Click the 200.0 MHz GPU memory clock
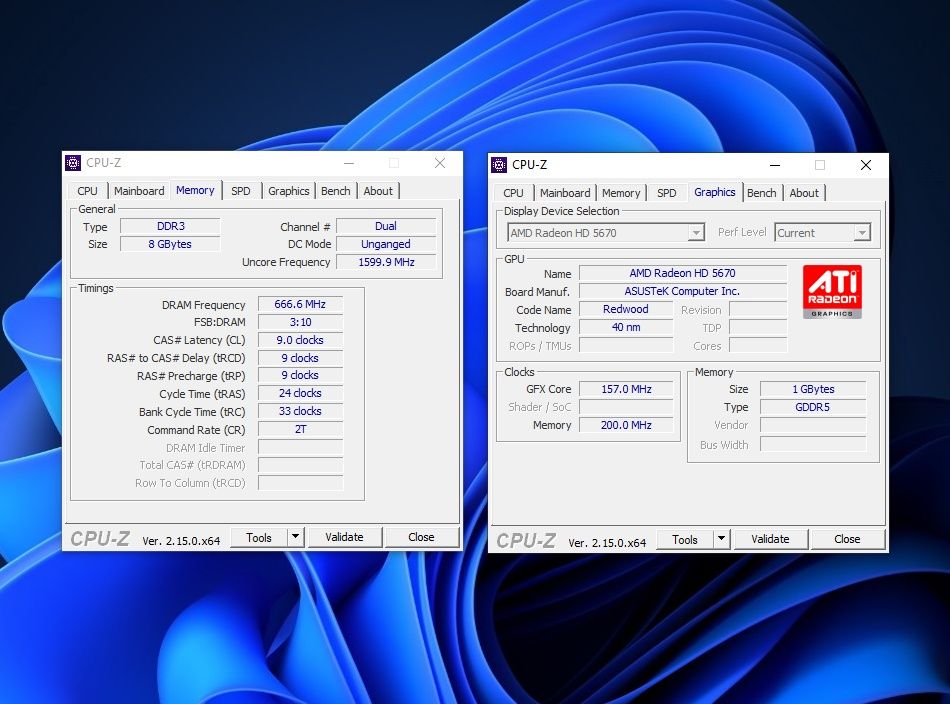This screenshot has height=704, width=950. point(626,425)
